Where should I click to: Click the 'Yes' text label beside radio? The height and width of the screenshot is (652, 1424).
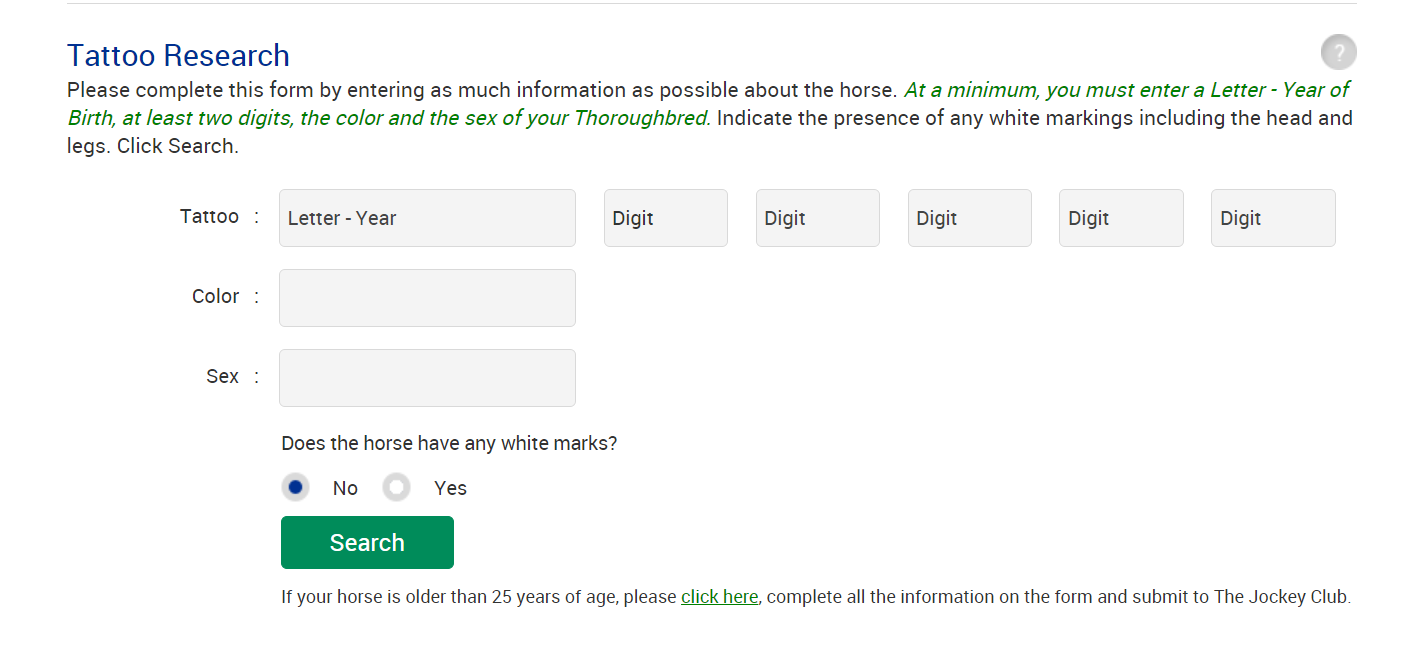[x=450, y=488]
